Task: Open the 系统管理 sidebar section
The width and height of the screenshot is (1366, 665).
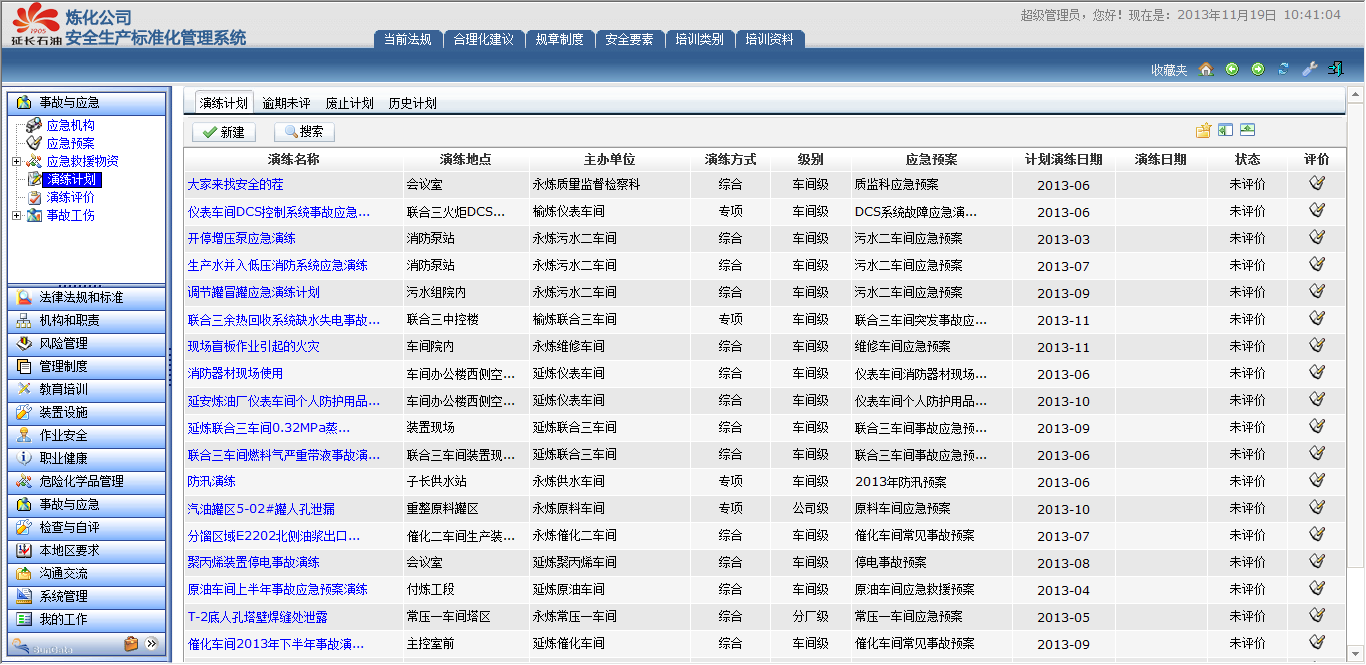Action: [x=87, y=597]
